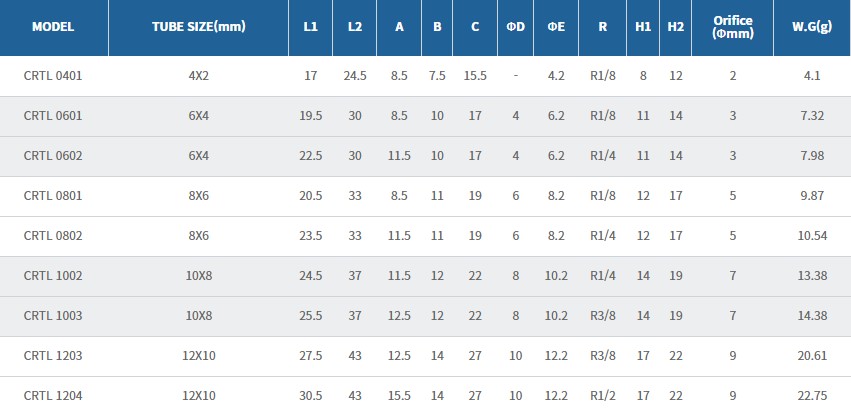
Task: Click the 20.61 weight cell
Action: 811,355
